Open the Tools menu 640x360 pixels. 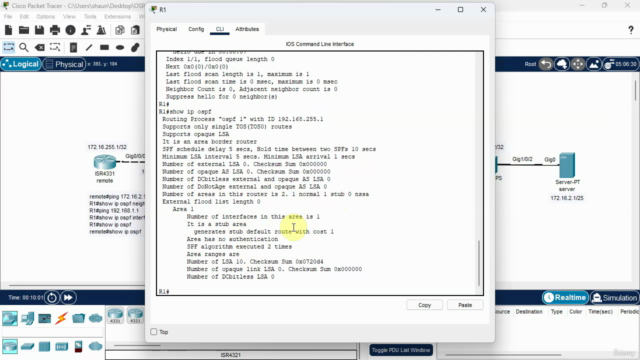(90, 17)
